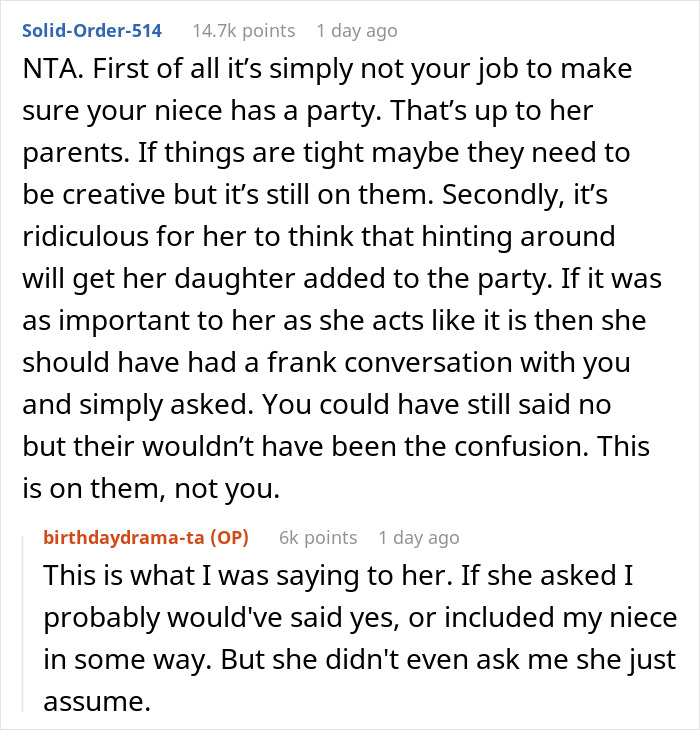Collapse the reply thread using the vertical line
The image size is (700, 730).
click(23, 624)
